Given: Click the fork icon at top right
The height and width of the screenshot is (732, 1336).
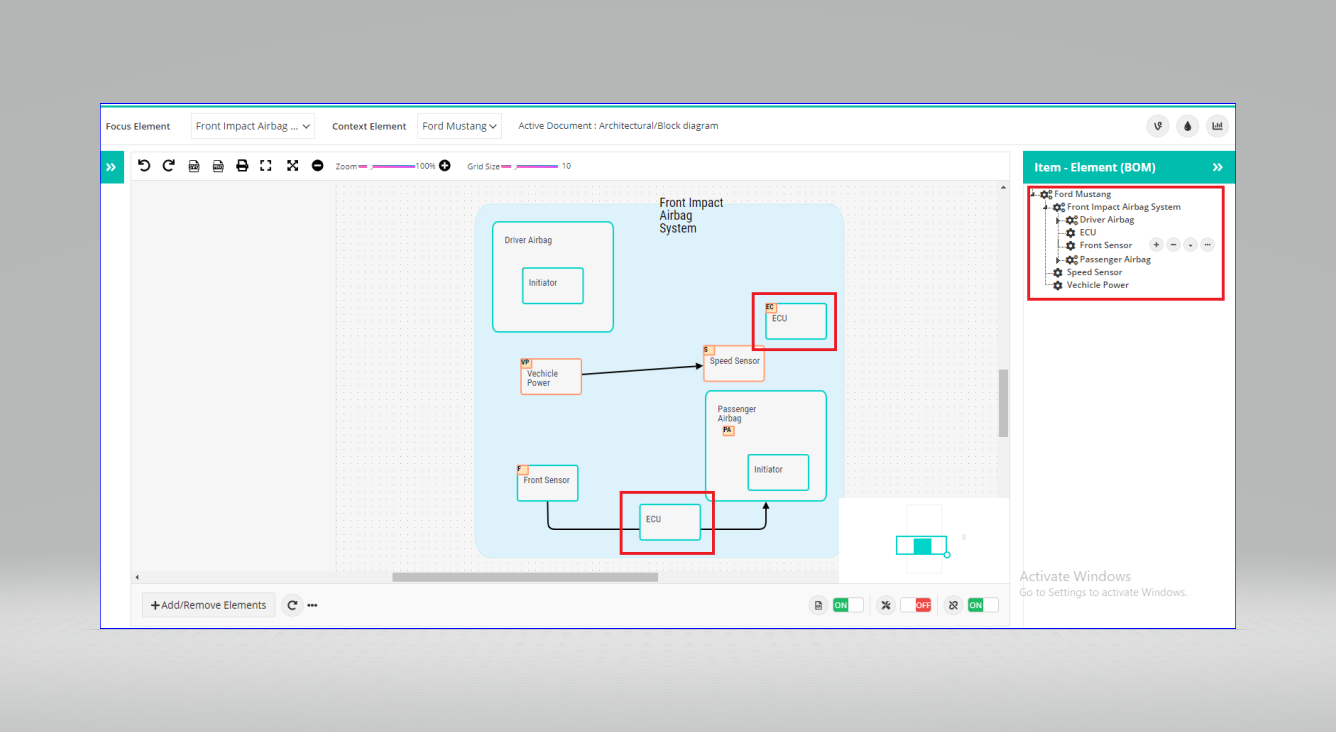Looking at the screenshot, I should click(x=1157, y=126).
